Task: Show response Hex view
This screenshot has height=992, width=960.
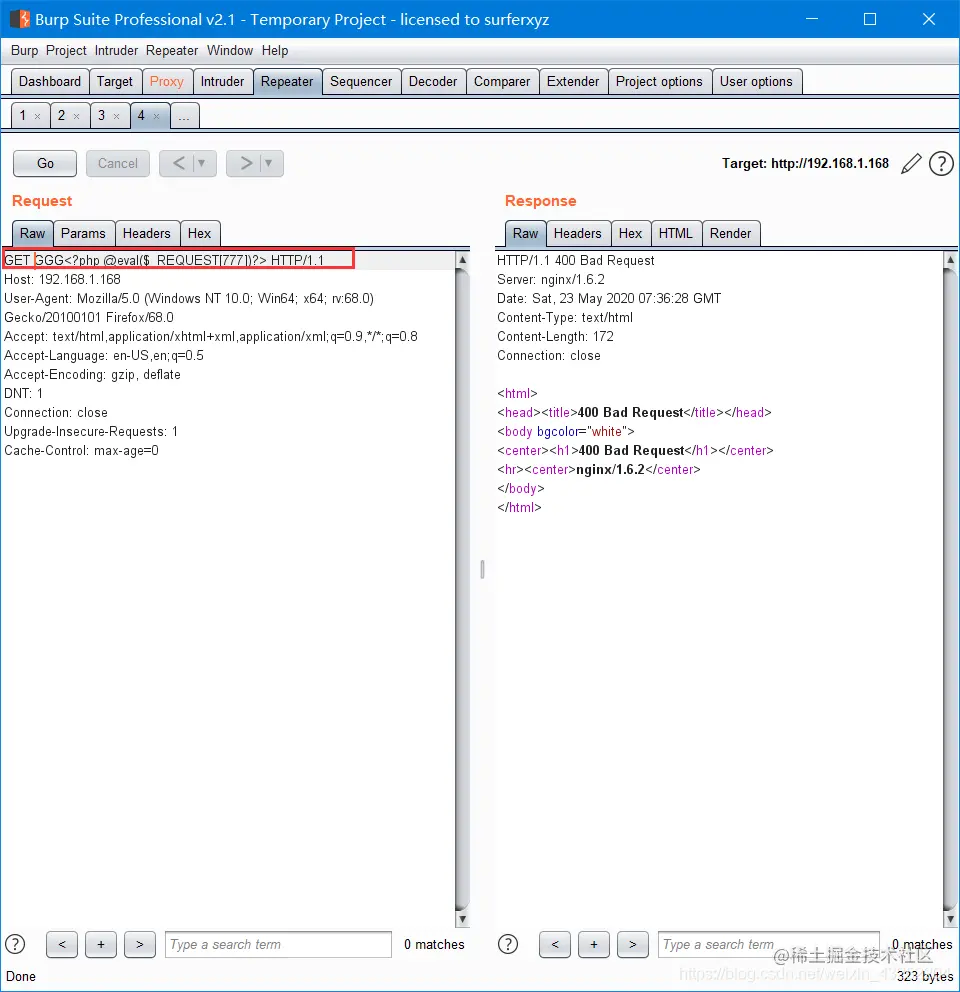Action: (x=630, y=233)
